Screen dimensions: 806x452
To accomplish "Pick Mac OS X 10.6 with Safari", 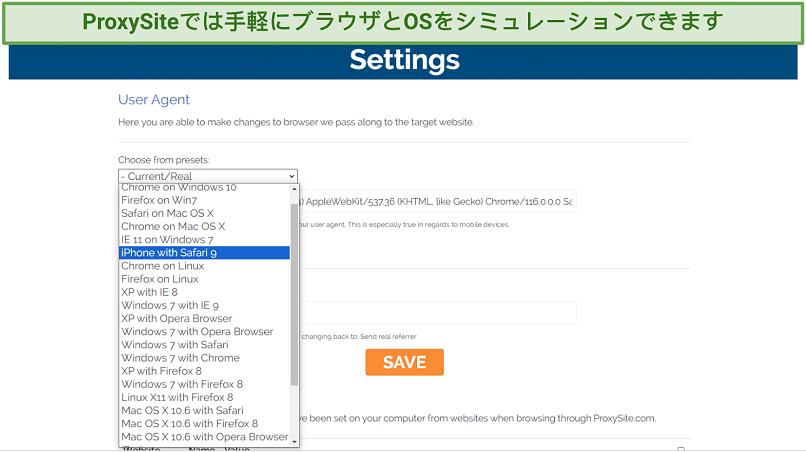I will (205, 411).
